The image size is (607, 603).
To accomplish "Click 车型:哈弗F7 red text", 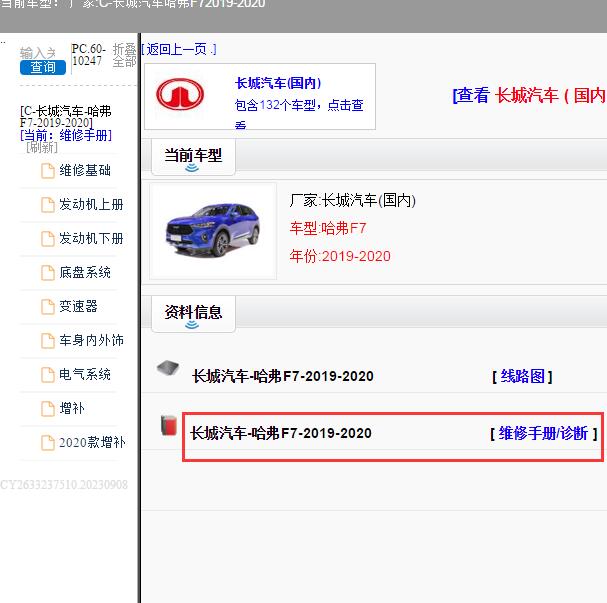I will tap(328, 228).
